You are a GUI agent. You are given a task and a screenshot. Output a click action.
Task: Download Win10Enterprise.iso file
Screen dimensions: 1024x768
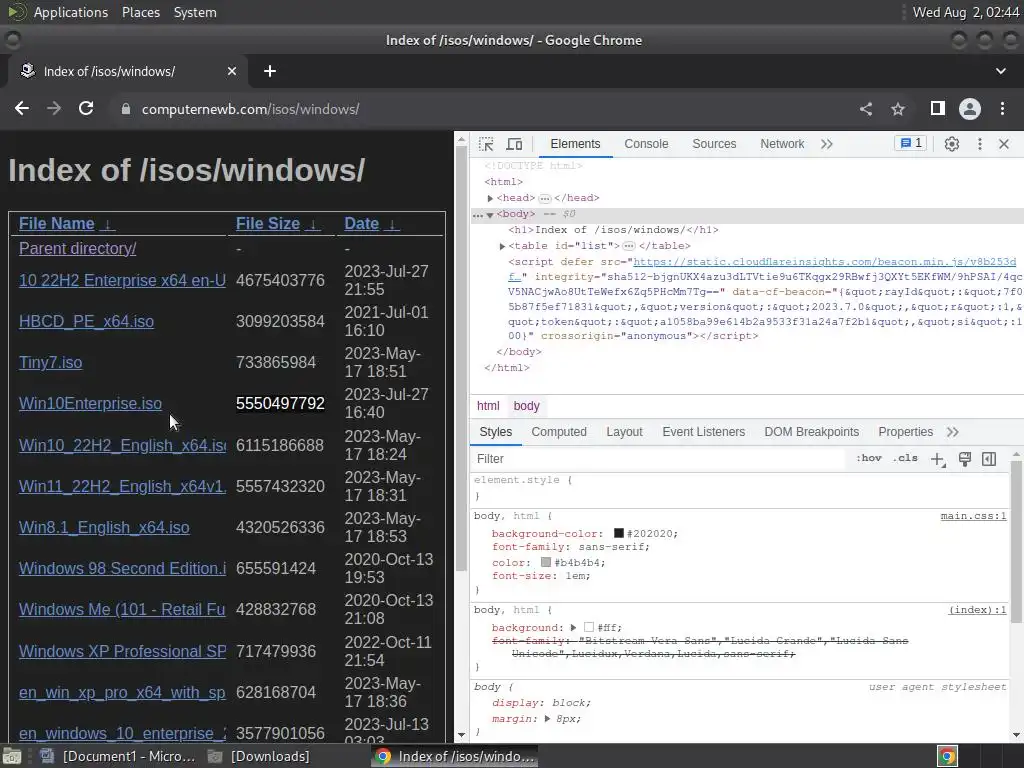(90, 404)
